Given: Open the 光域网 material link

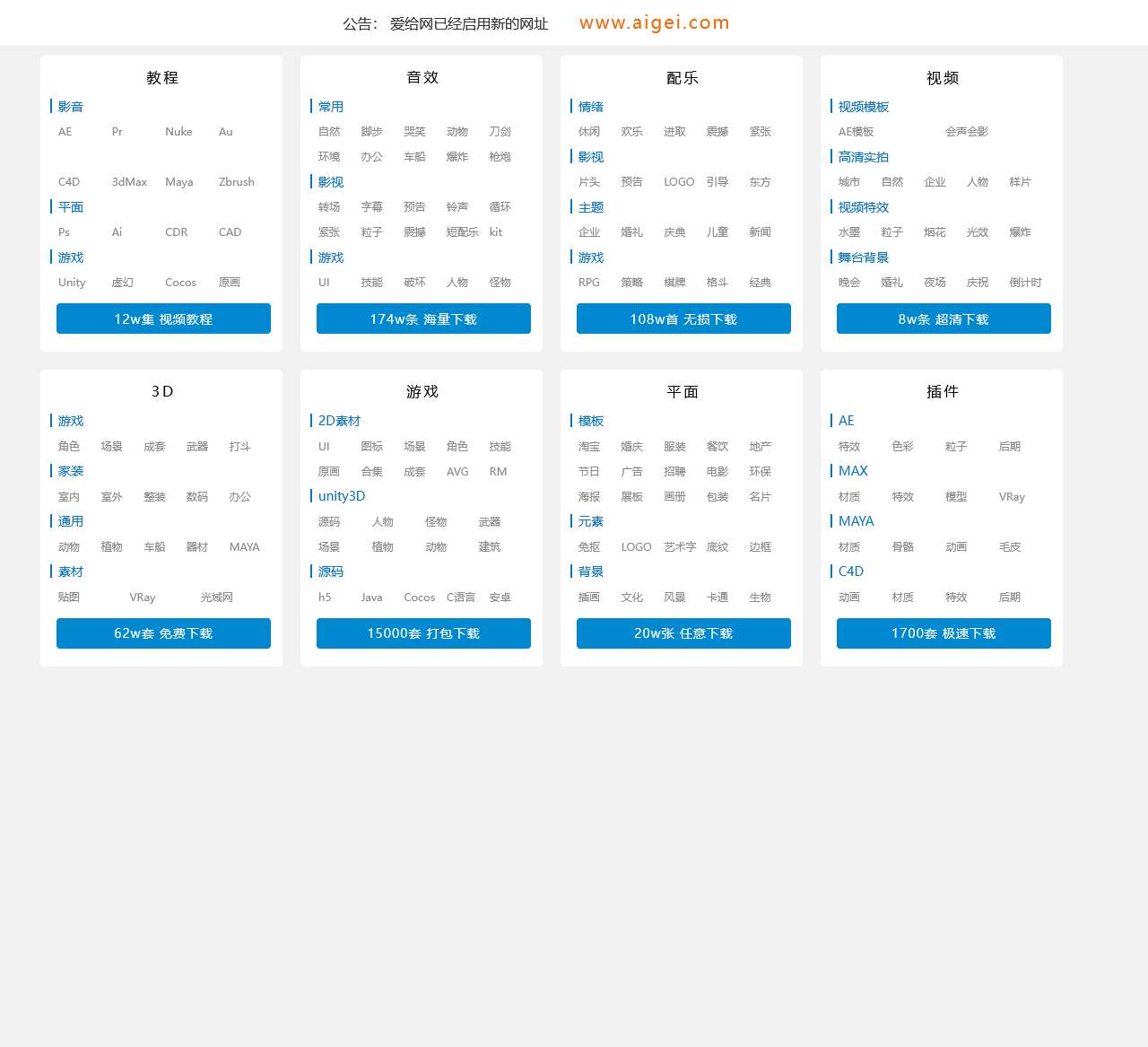Looking at the screenshot, I should click(216, 597).
